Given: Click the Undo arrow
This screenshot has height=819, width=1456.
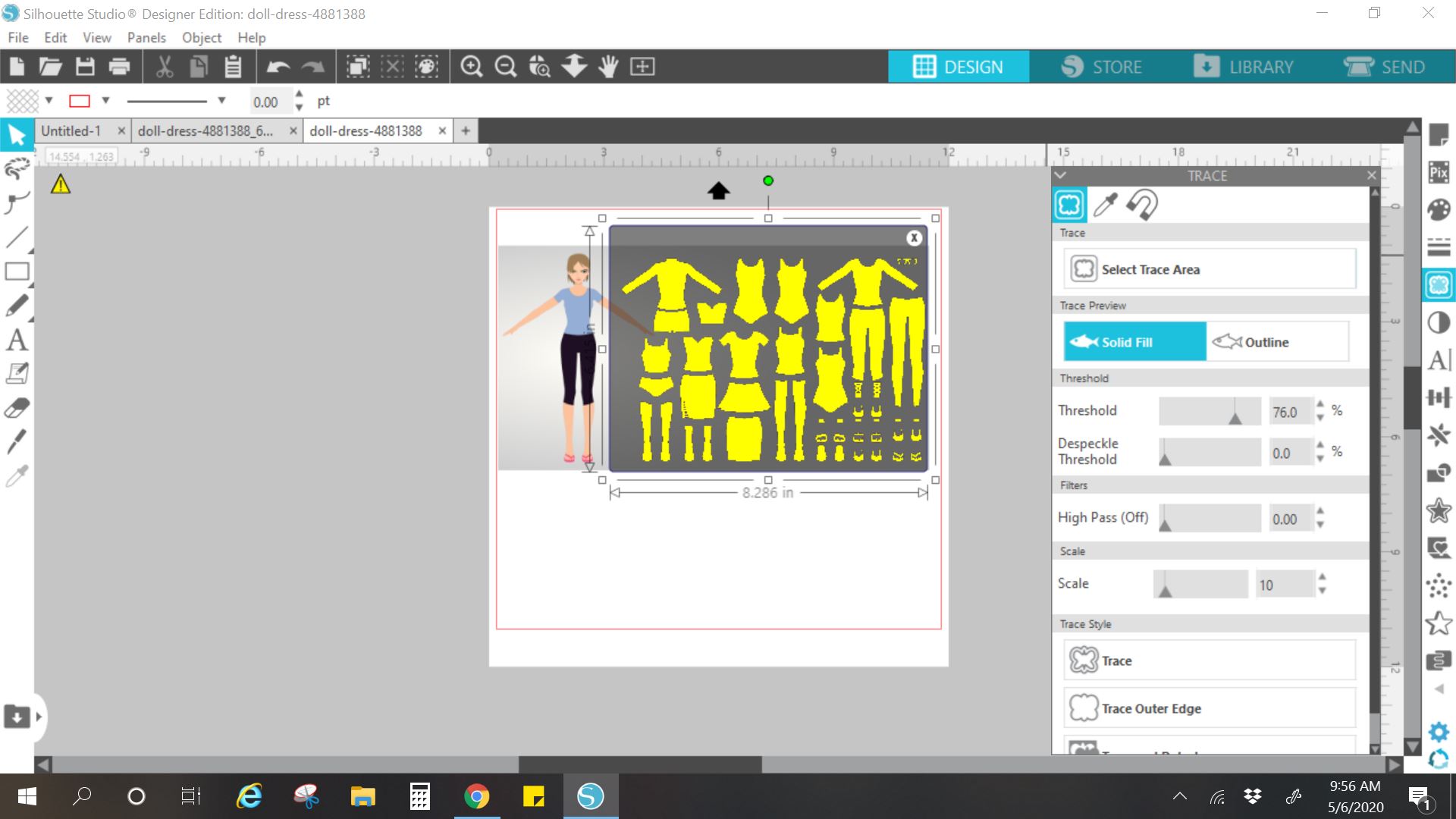Looking at the screenshot, I should pos(278,67).
